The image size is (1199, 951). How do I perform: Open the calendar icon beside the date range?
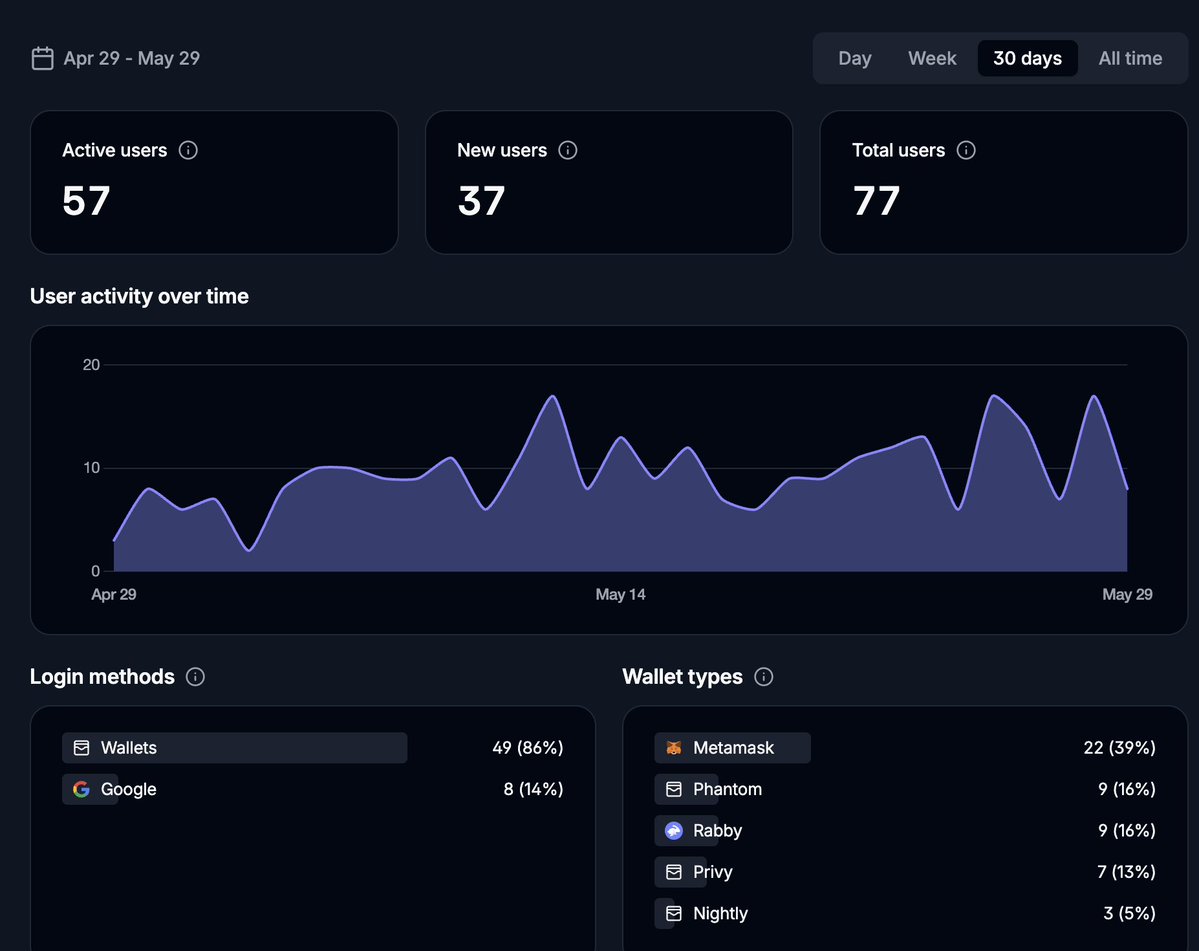42,58
